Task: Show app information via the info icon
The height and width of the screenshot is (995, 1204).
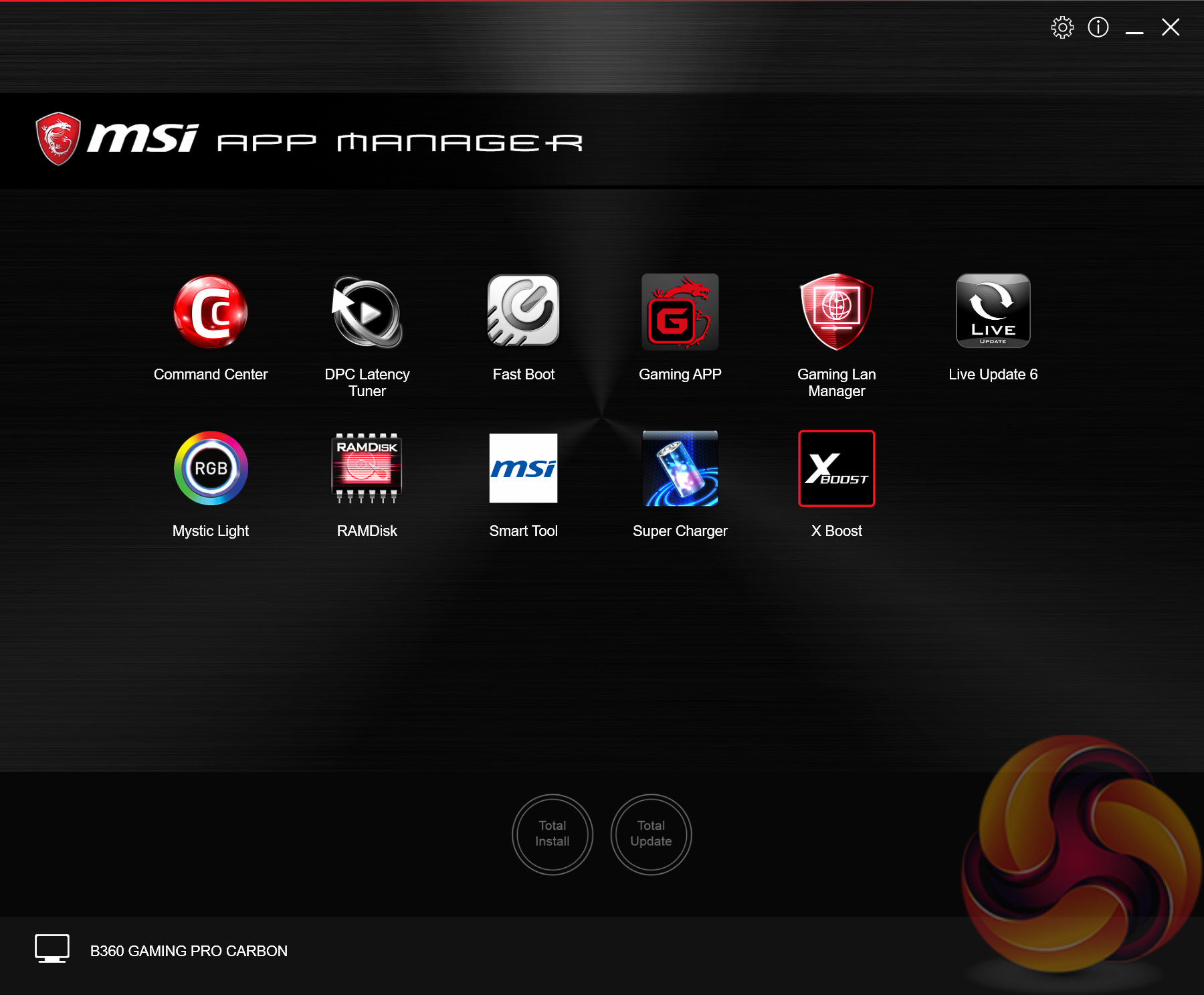Action: (1098, 27)
